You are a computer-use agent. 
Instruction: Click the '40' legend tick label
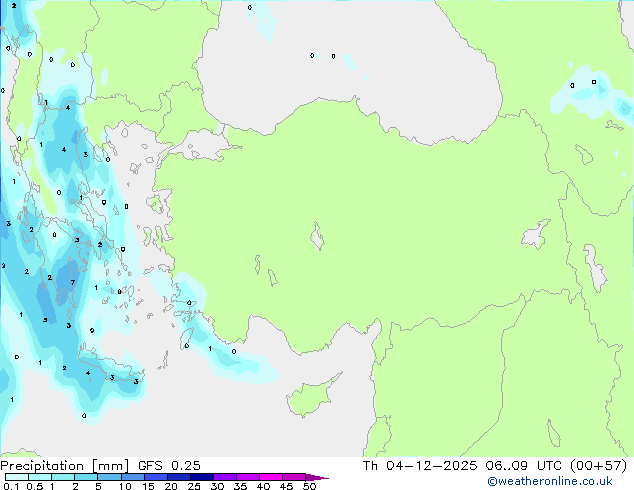(263, 486)
